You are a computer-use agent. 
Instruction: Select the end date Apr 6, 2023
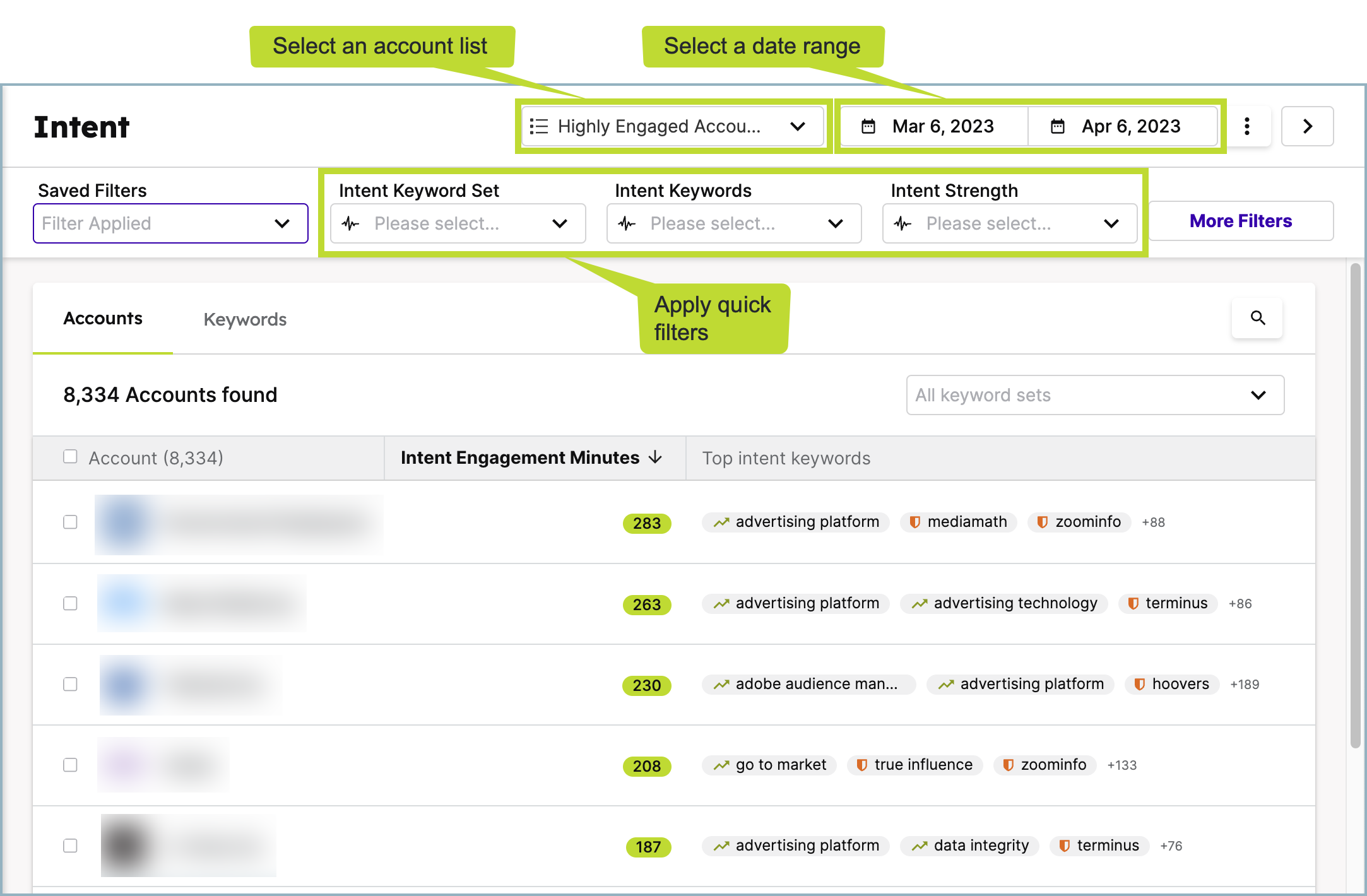pyautogui.click(x=1123, y=126)
